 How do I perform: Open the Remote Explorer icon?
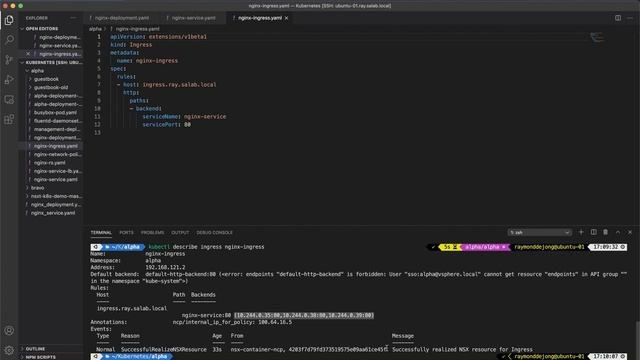9,99
